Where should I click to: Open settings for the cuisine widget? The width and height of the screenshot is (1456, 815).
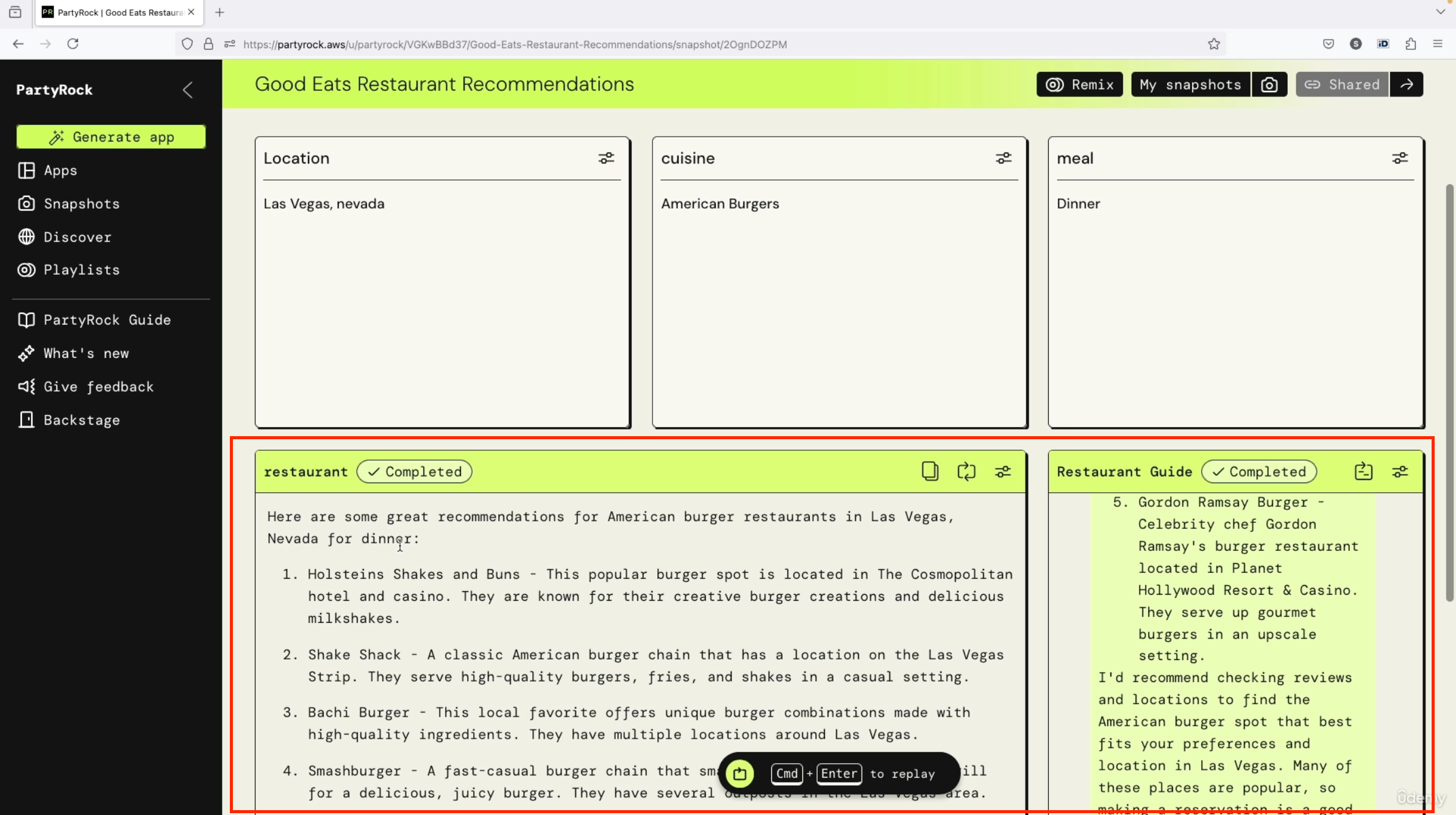(1004, 159)
